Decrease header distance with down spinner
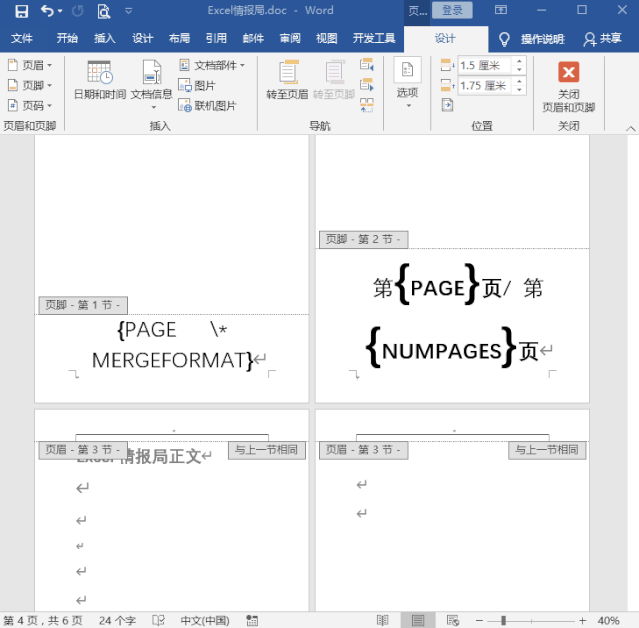 point(519,70)
